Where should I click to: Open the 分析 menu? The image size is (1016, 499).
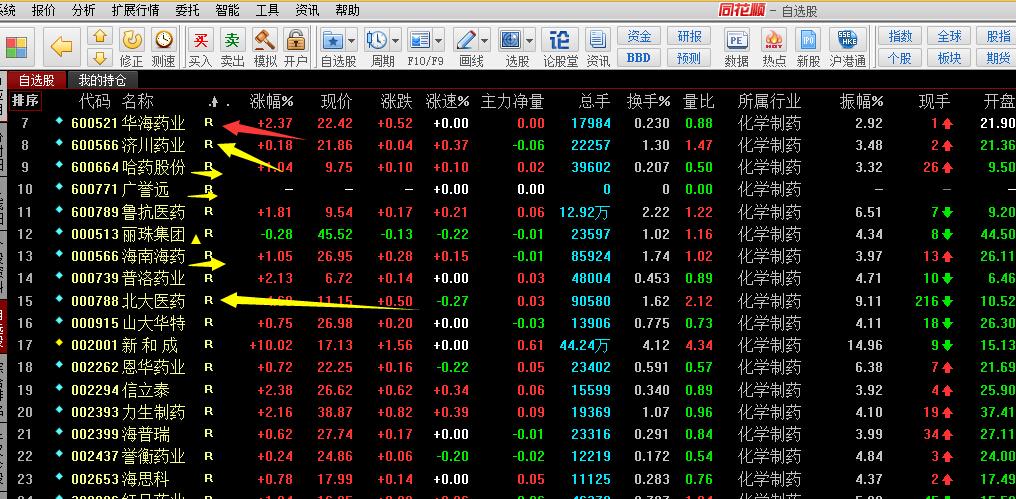click(x=83, y=10)
